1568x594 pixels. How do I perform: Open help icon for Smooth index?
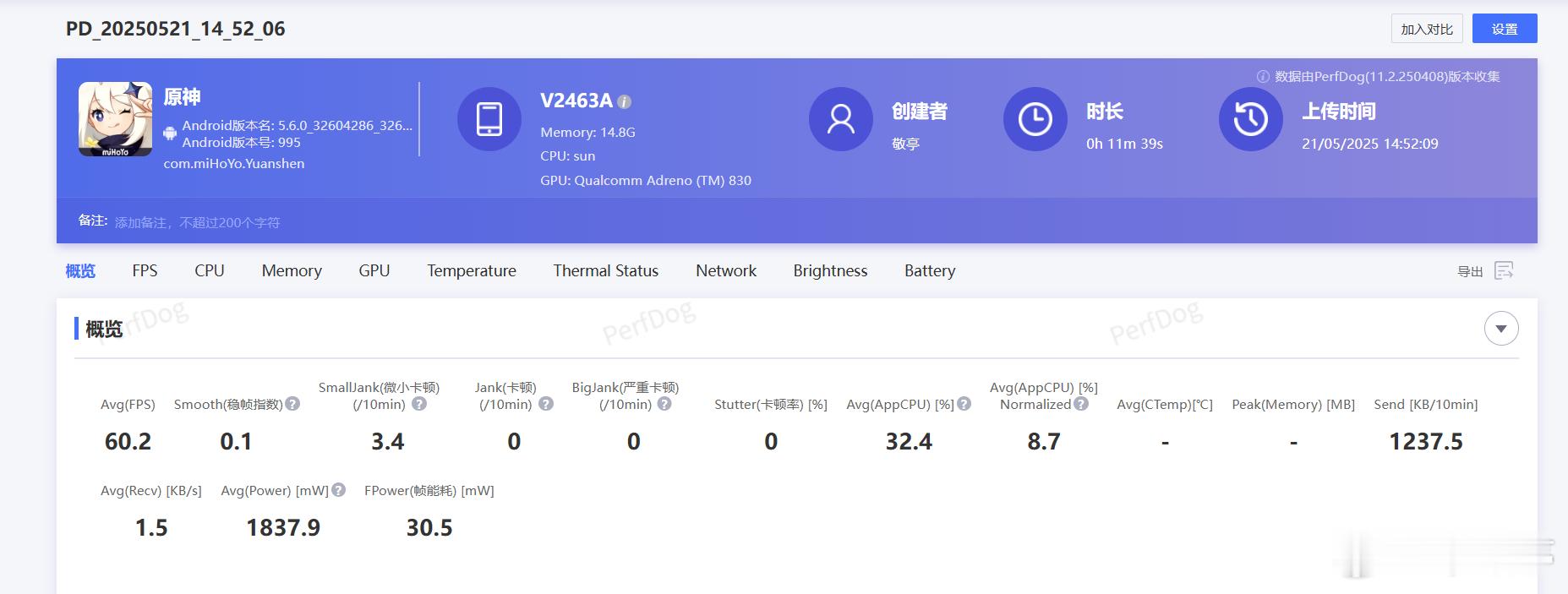(292, 404)
